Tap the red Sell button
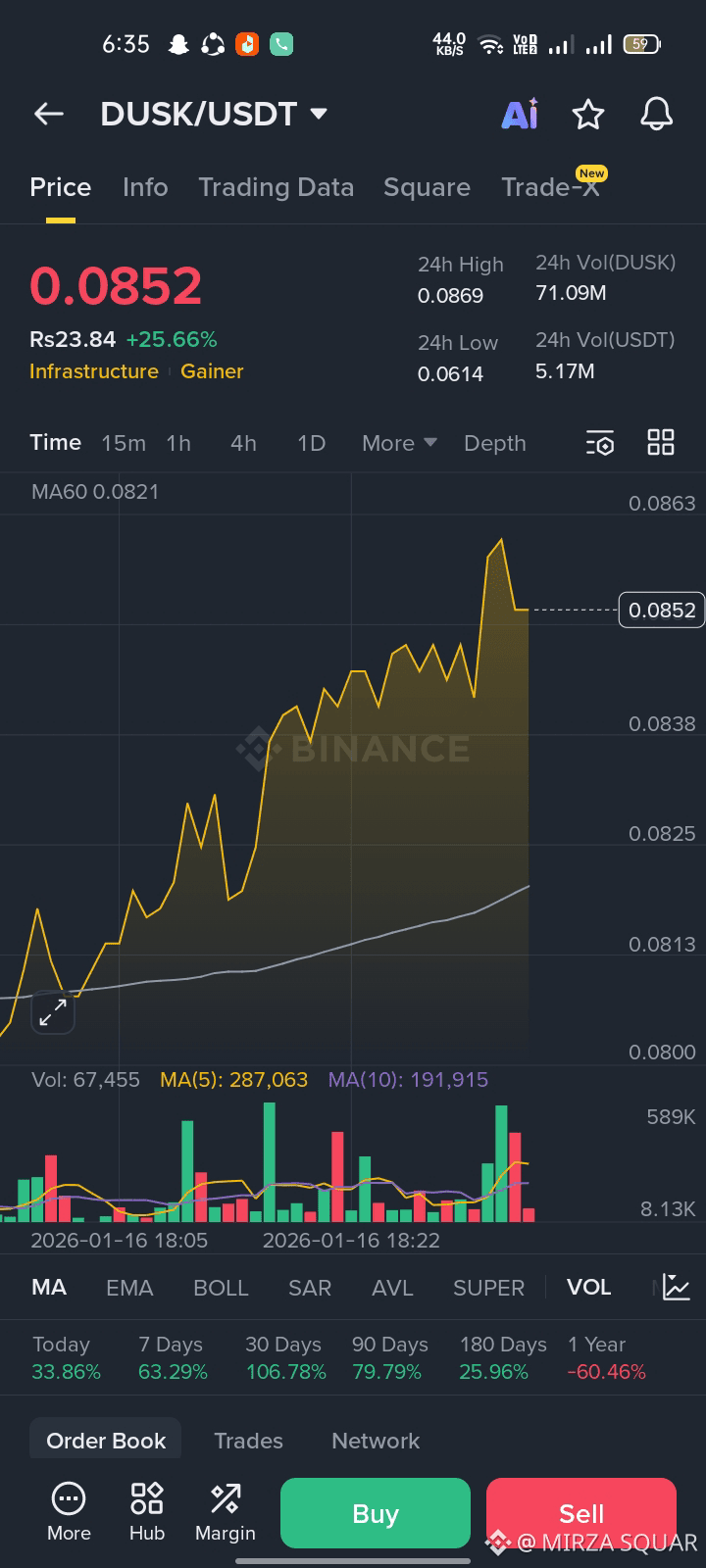 [x=581, y=1513]
